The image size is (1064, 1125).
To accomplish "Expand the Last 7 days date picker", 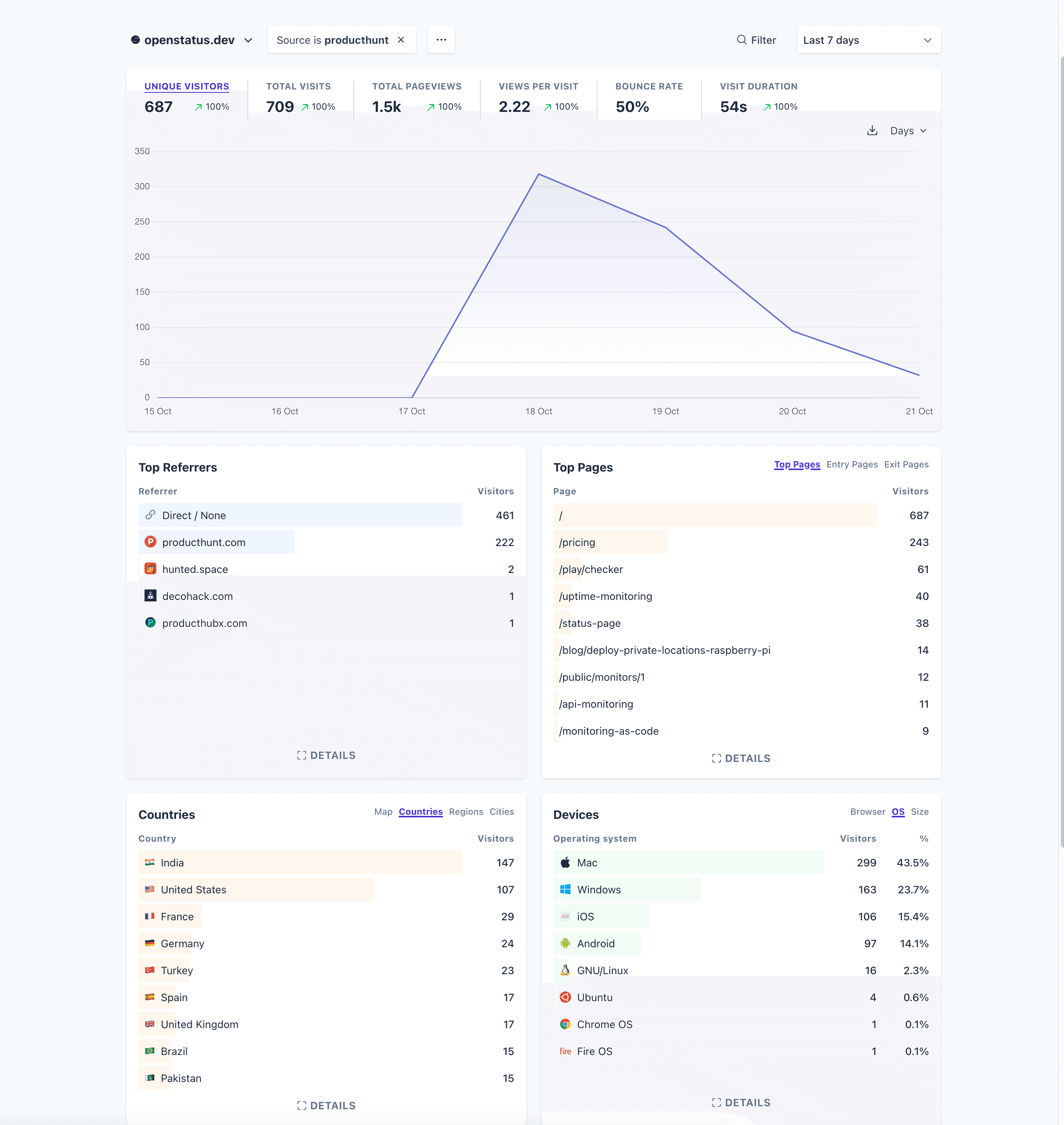I will pos(868,40).
